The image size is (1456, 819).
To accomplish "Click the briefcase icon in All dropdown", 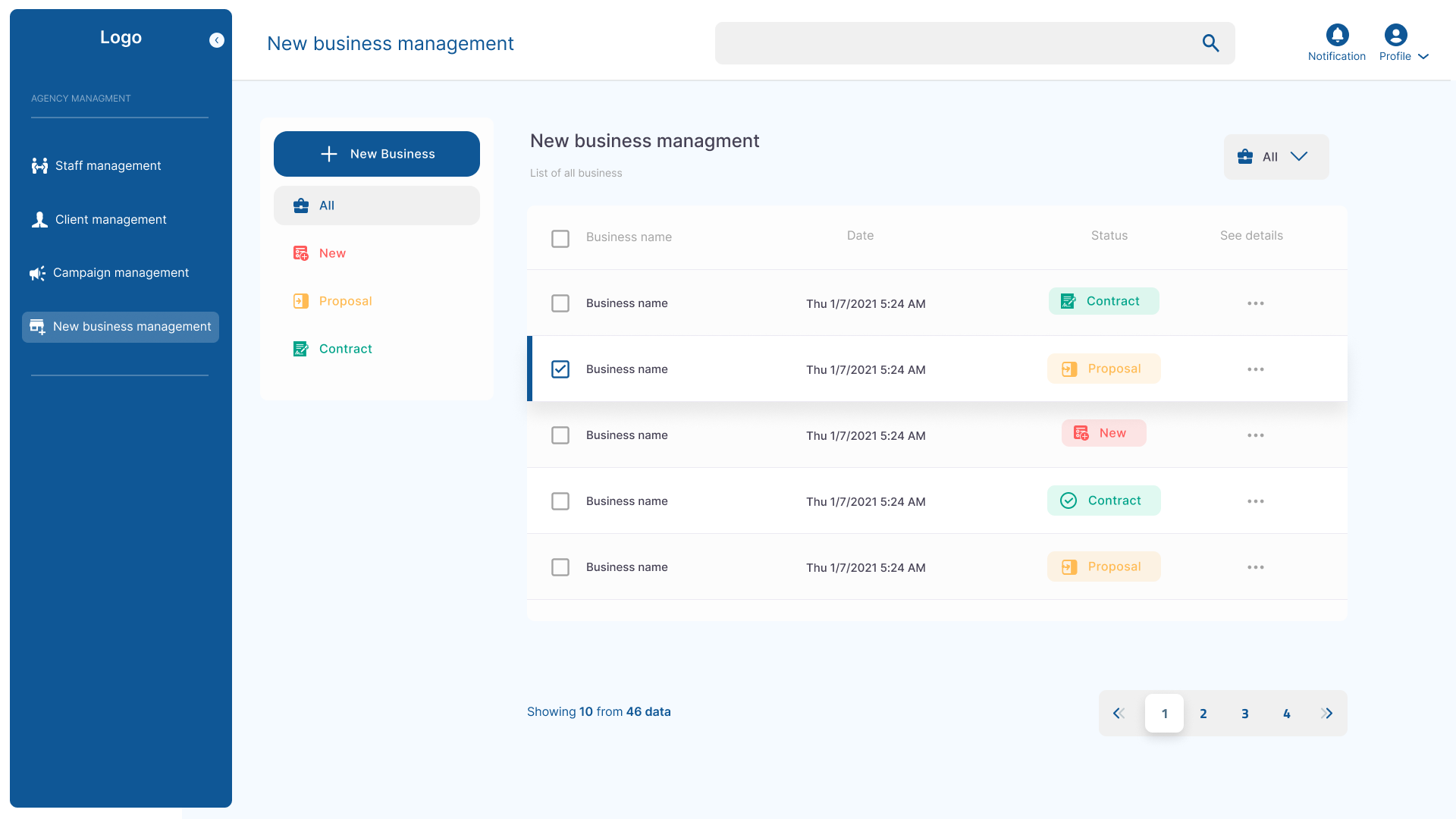I will click(1245, 157).
